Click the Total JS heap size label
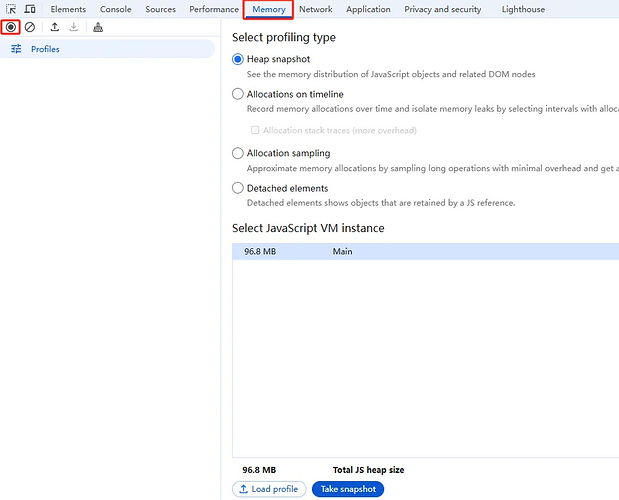The image size is (619, 500). coord(368,470)
